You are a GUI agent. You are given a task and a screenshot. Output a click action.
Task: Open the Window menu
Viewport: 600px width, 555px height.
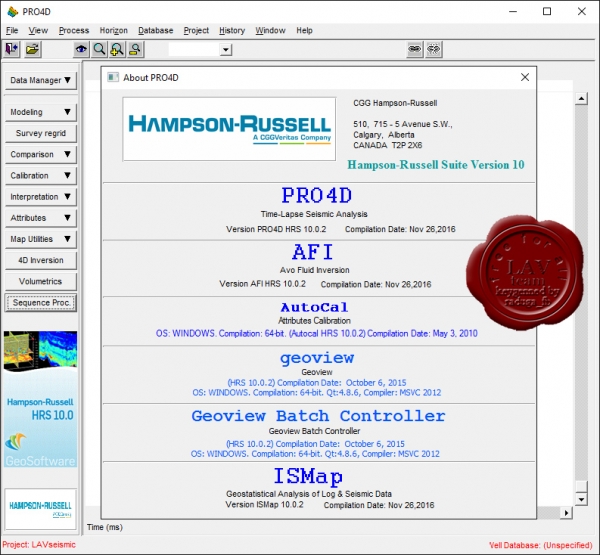tap(271, 31)
